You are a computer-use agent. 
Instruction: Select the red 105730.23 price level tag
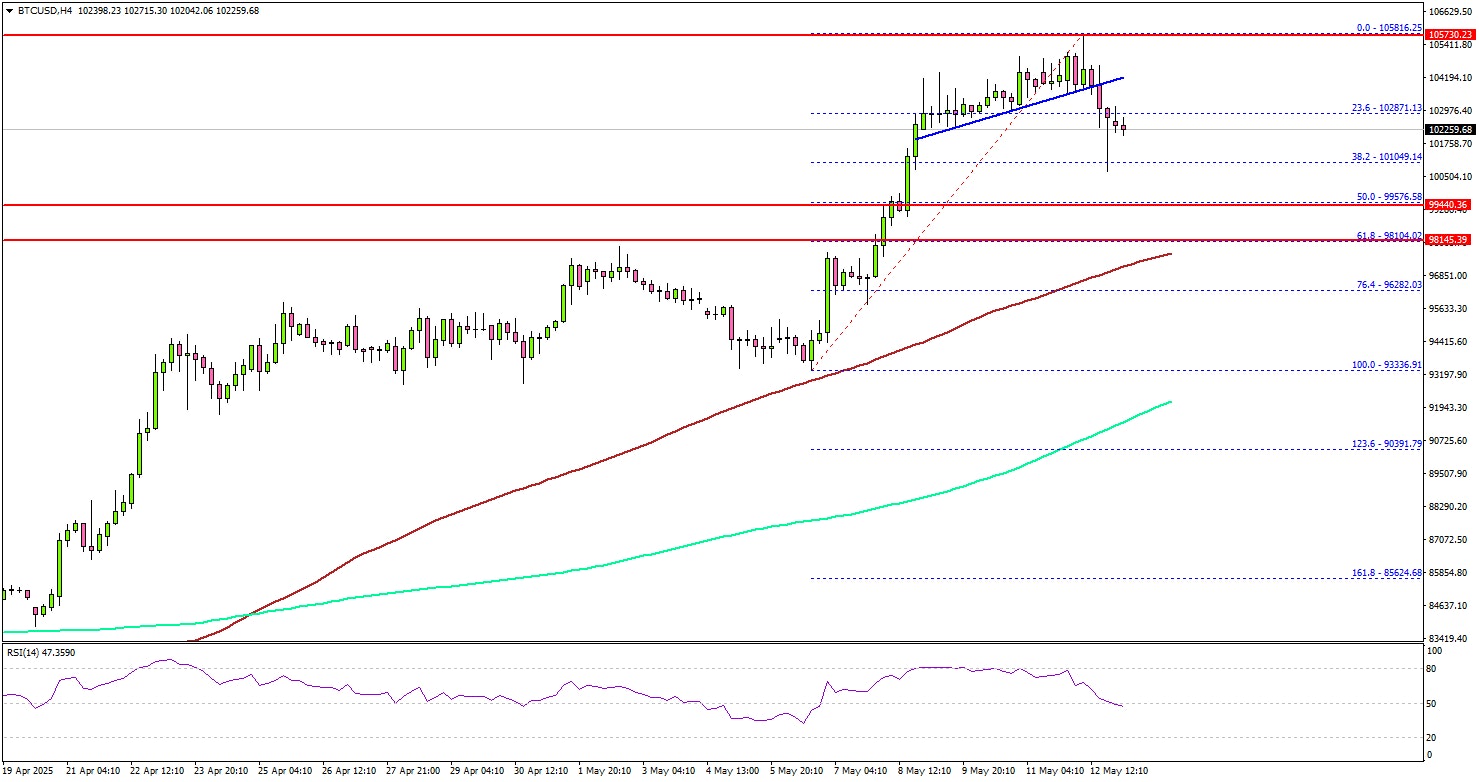tap(1447, 34)
